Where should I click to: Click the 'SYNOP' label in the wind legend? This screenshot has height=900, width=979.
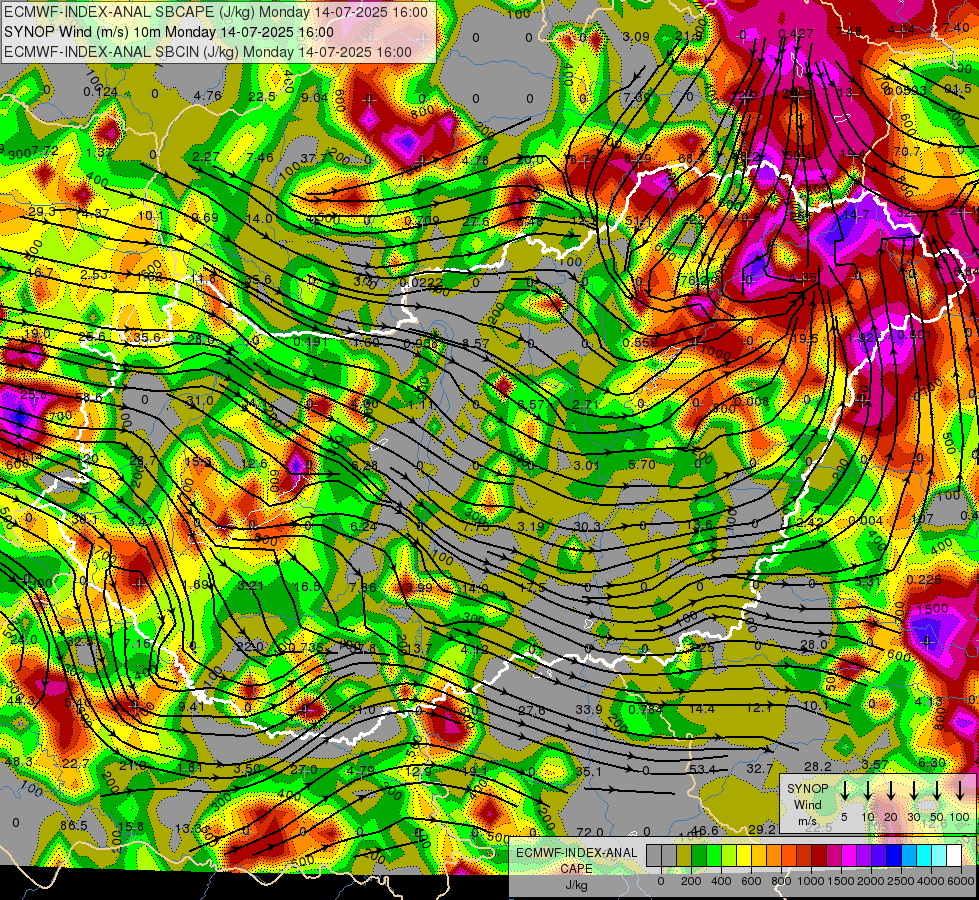807,789
